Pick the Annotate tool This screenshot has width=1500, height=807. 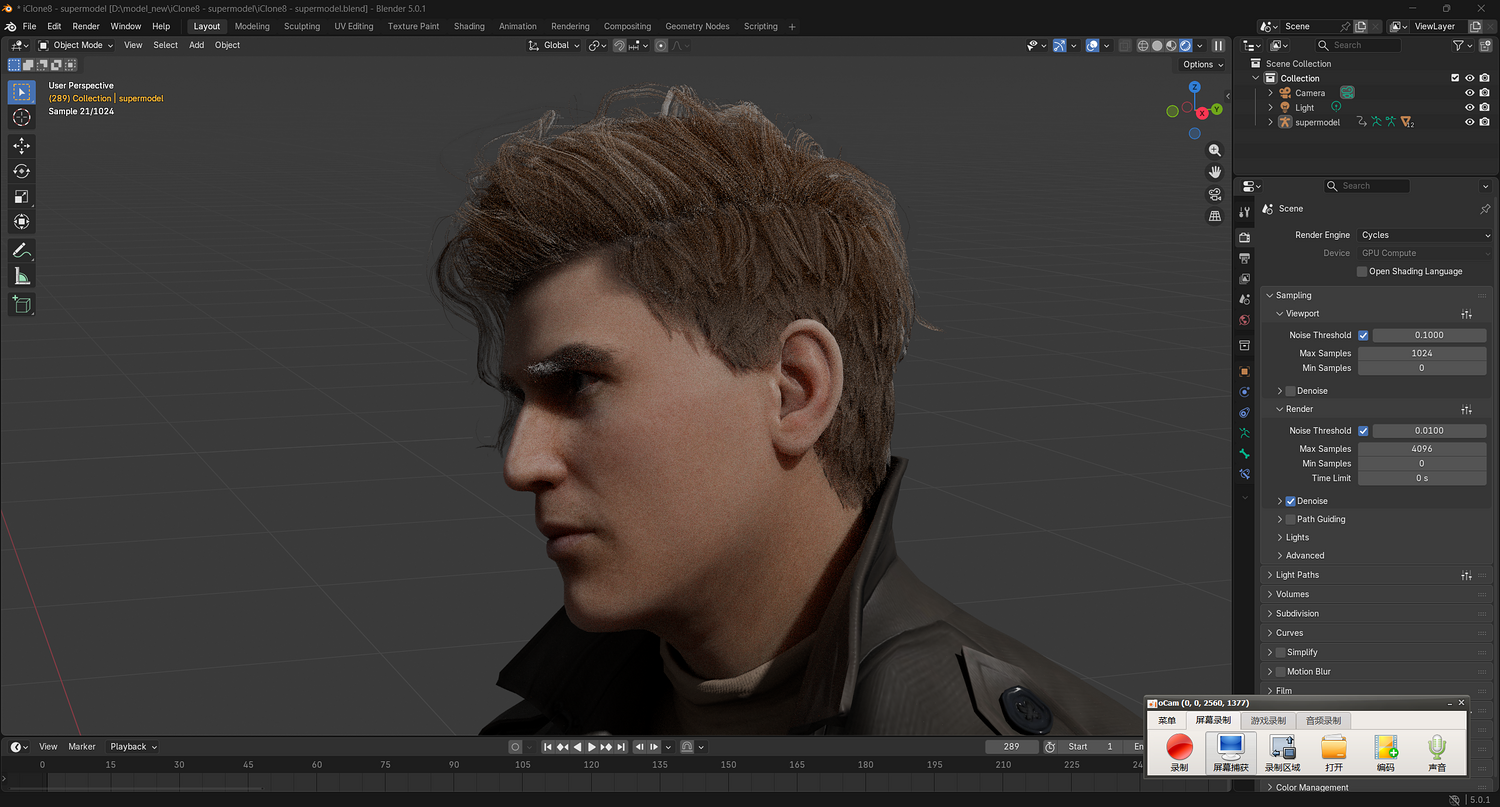click(21, 250)
